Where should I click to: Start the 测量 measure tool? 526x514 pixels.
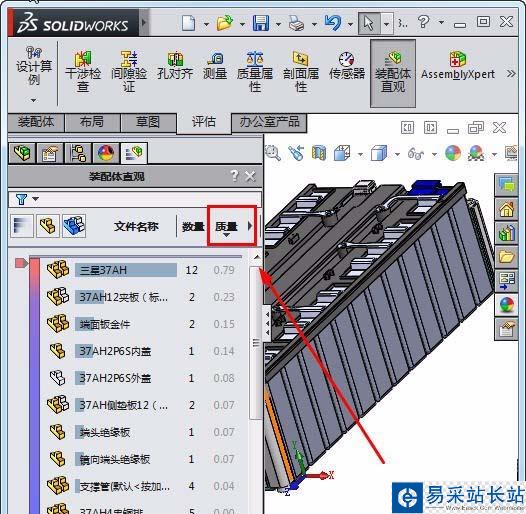coord(215,66)
